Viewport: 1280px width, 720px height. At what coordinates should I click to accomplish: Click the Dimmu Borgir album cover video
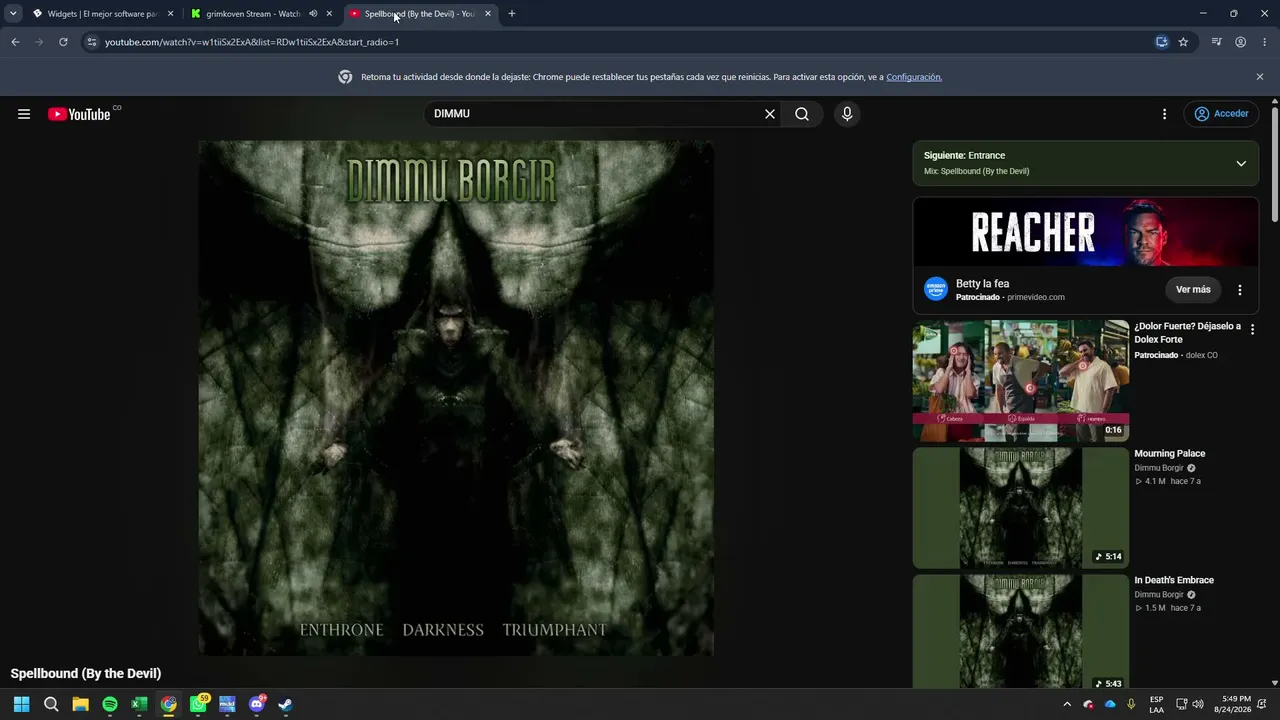click(456, 398)
